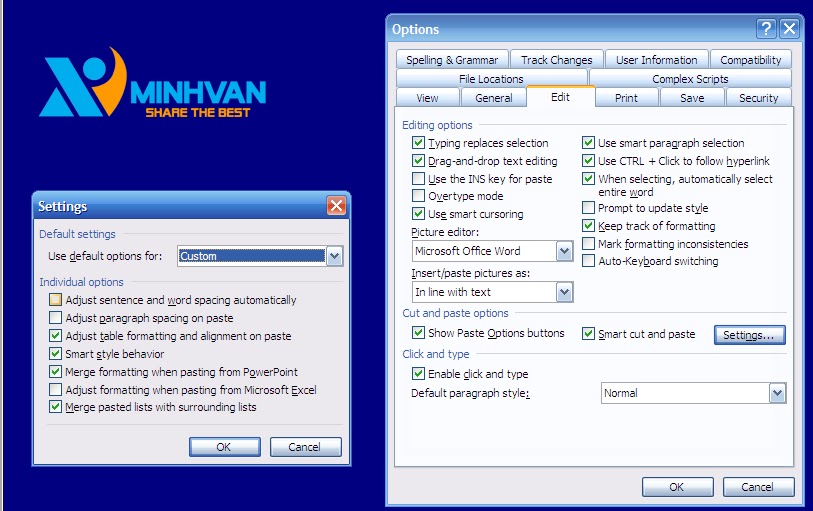Open the Insert/paste pictures as dropdown arrow

(564, 292)
